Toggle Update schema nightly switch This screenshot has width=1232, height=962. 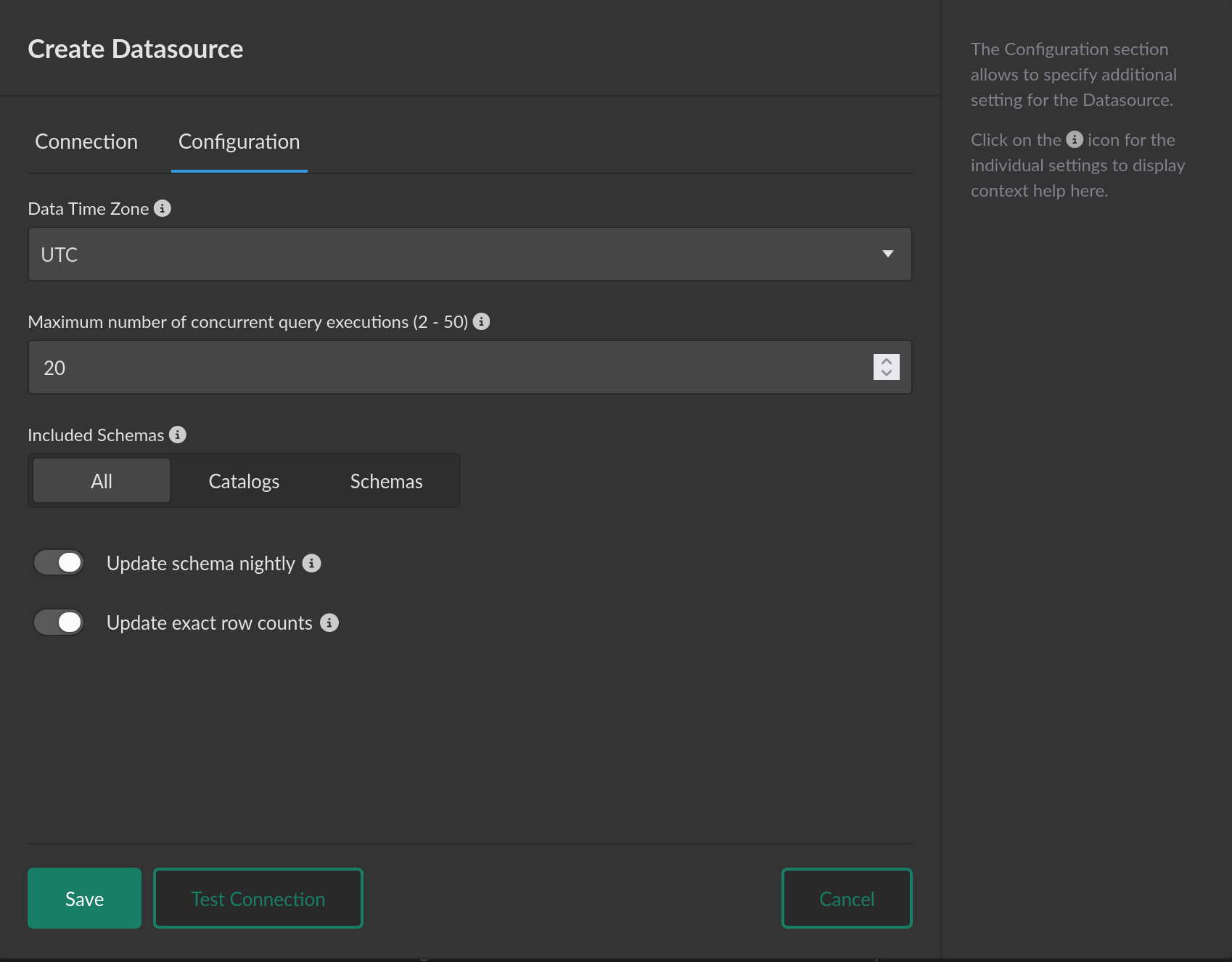pos(59,562)
